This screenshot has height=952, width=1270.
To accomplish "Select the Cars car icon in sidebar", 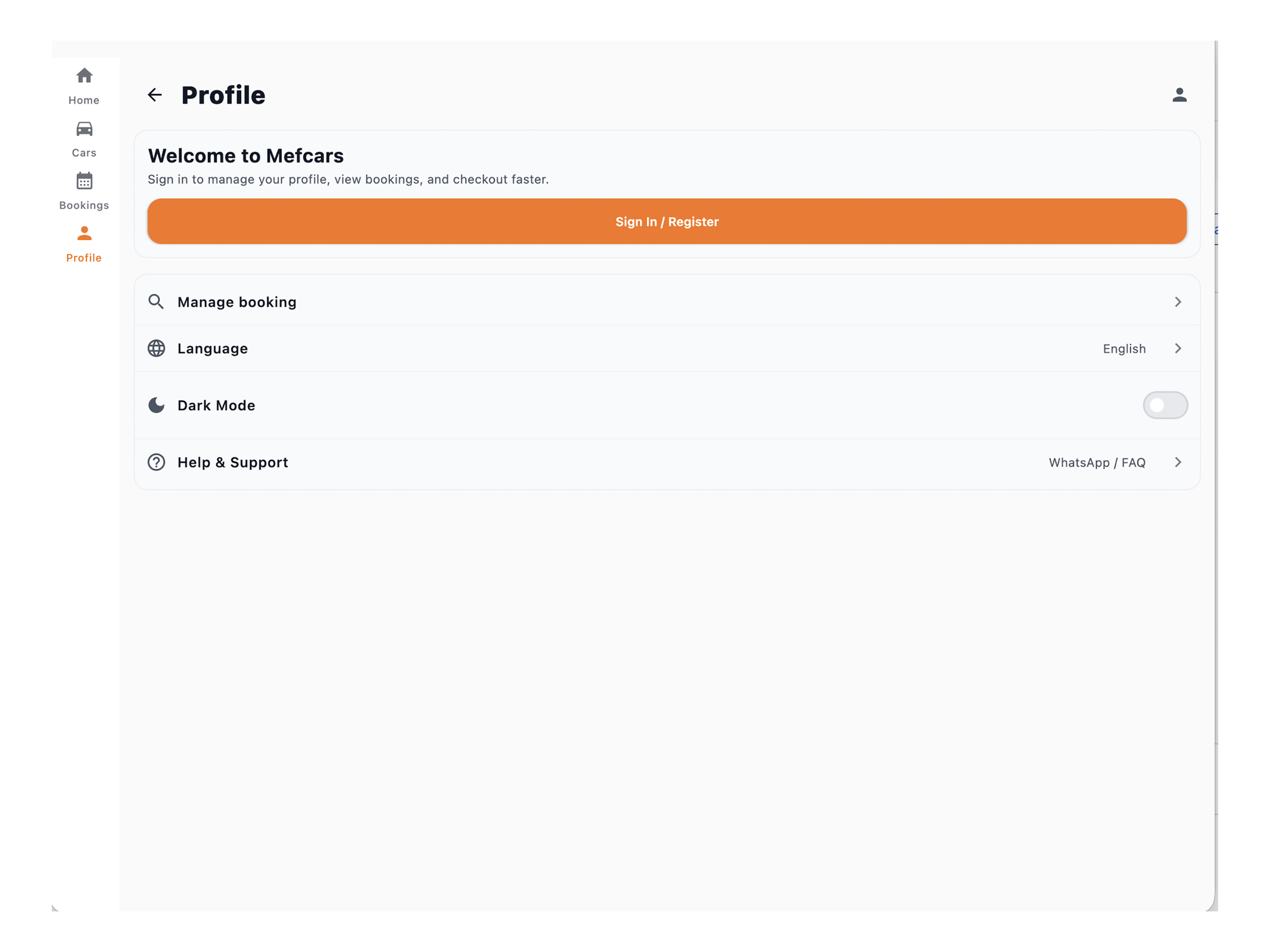I will coord(84,129).
